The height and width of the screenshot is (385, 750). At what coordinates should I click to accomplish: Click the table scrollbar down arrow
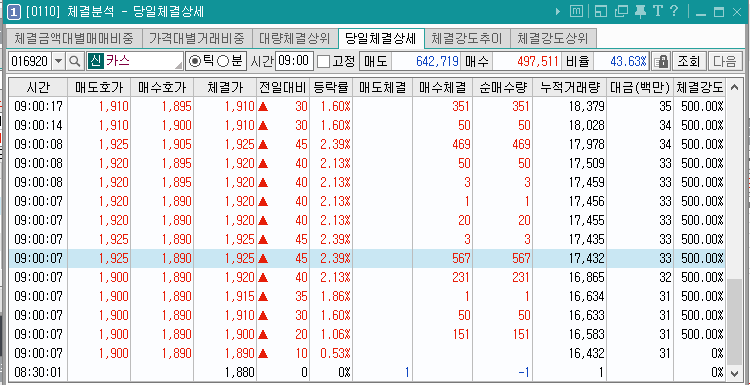(734, 373)
